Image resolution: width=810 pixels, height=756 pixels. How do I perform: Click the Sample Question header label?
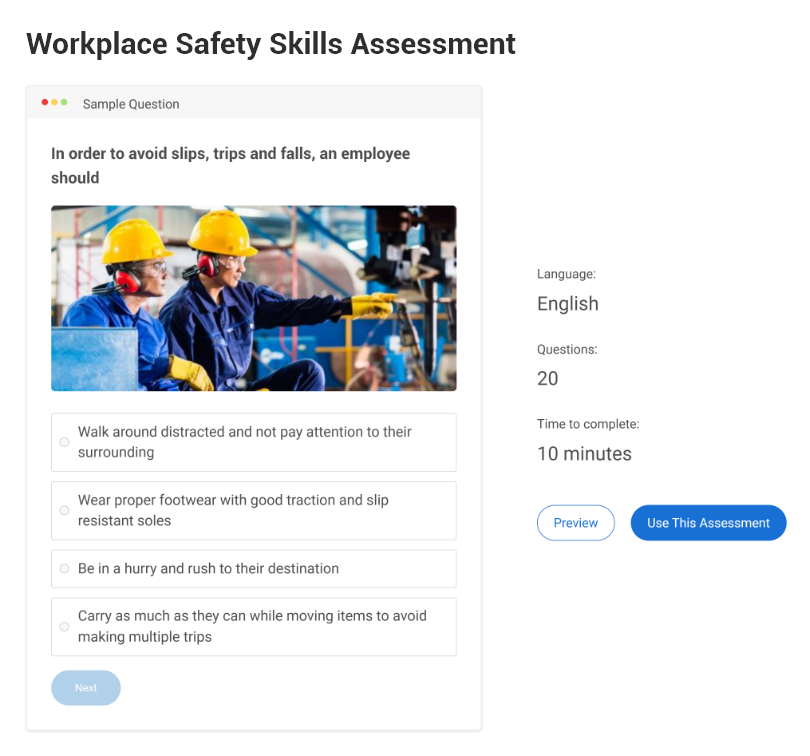pyautogui.click(x=130, y=104)
